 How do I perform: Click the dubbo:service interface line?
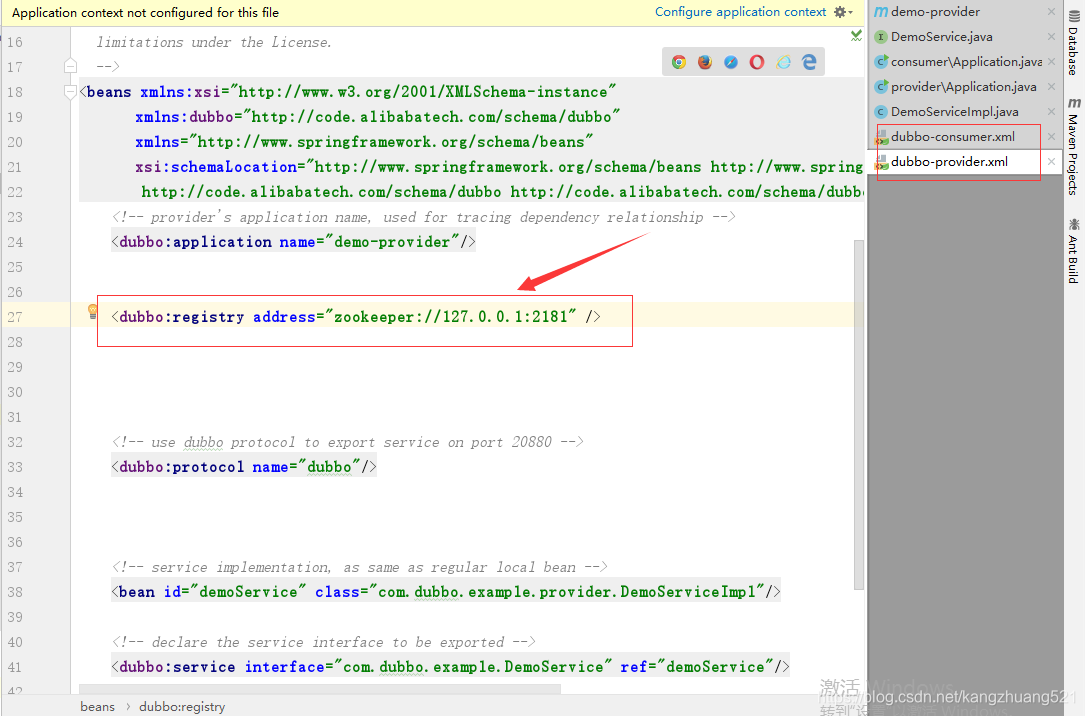[x=450, y=667]
